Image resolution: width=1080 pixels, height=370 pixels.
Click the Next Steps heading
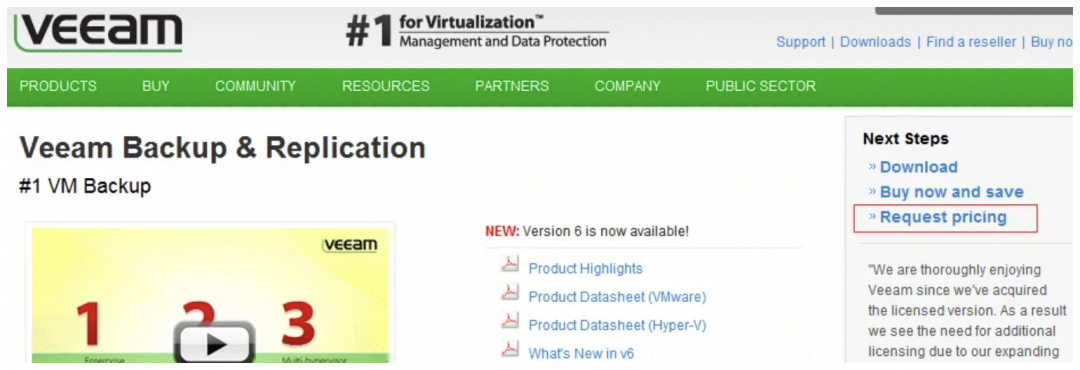pyautogui.click(x=905, y=138)
